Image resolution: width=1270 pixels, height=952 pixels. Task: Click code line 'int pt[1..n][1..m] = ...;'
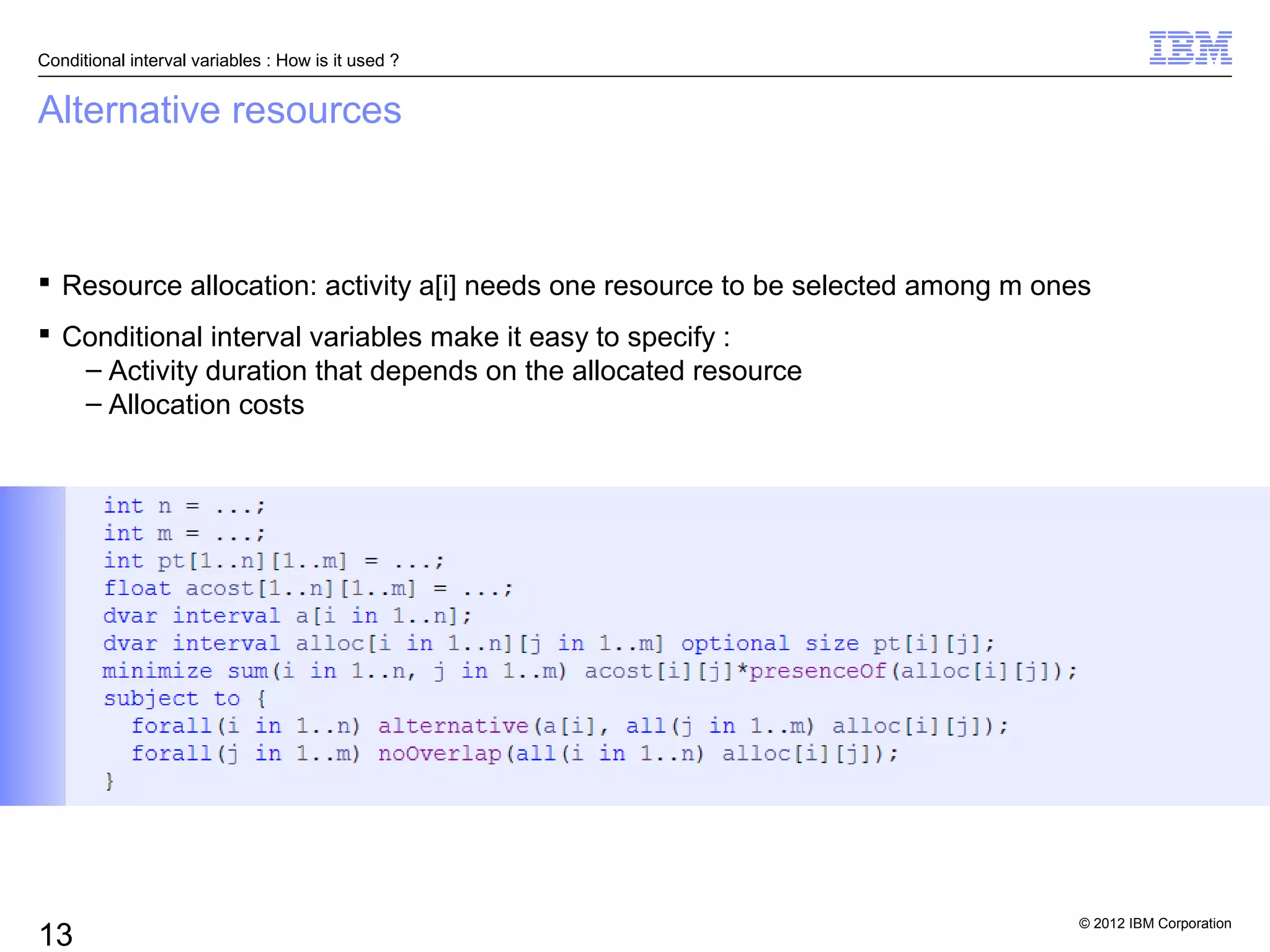pyautogui.click(x=273, y=561)
